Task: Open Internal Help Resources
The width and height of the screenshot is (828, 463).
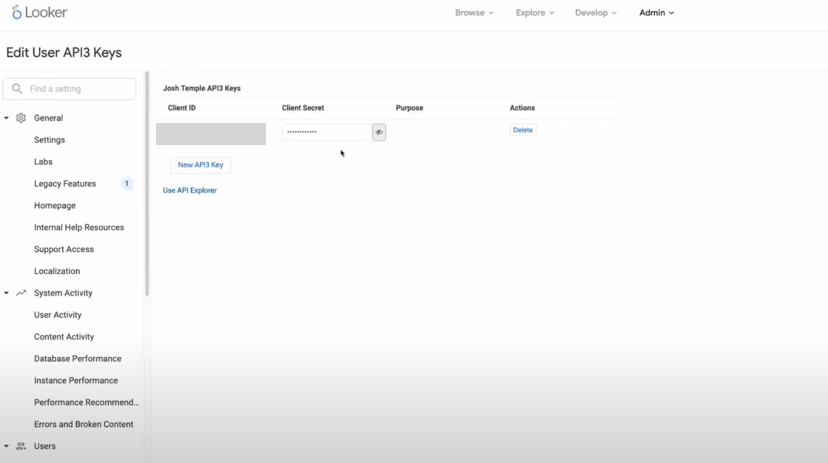Action: click(79, 228)
